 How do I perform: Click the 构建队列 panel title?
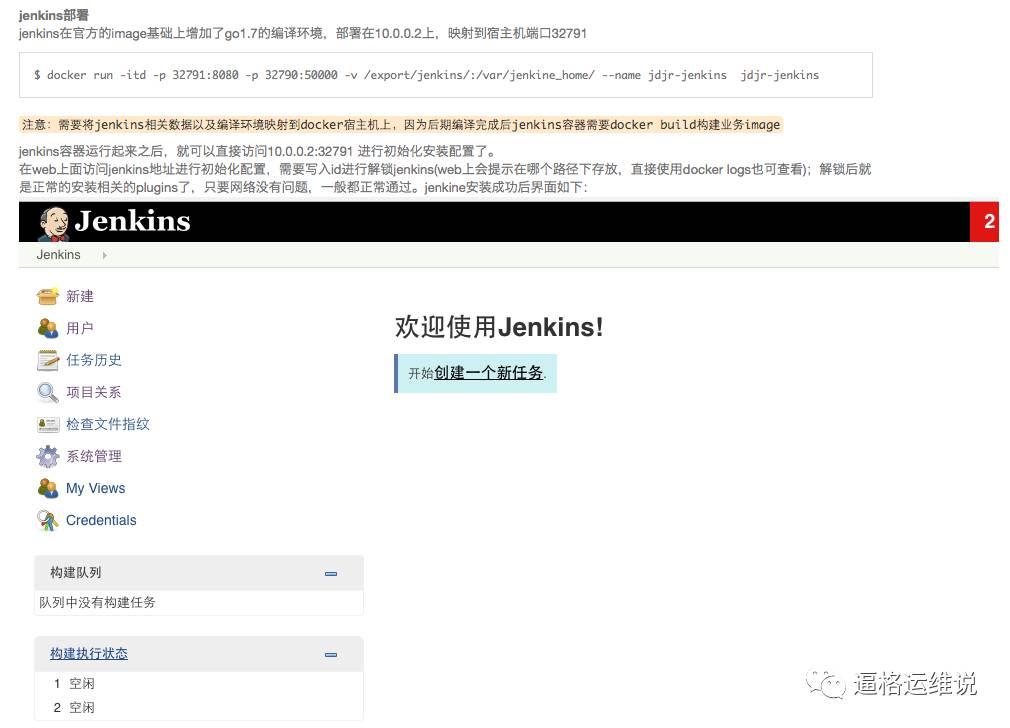click(76, 573)
